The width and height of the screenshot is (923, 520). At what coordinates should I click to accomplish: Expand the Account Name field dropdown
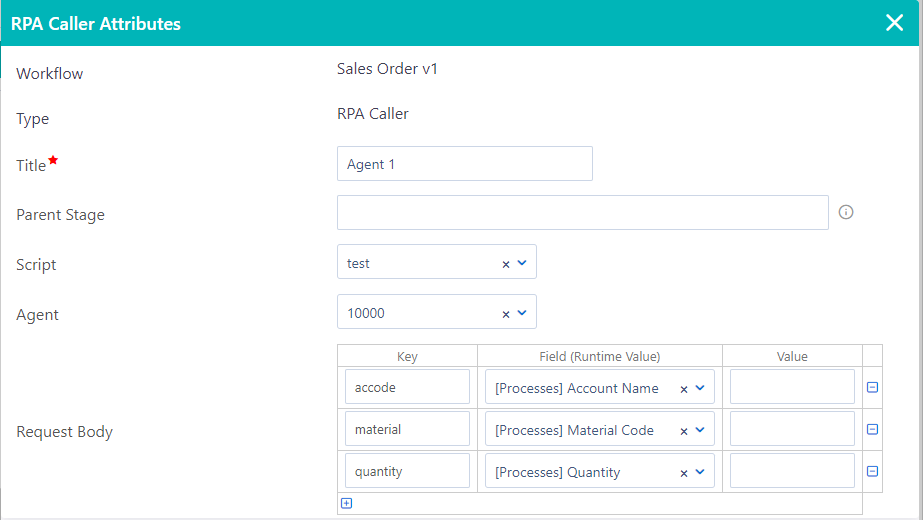click(700, 387)
